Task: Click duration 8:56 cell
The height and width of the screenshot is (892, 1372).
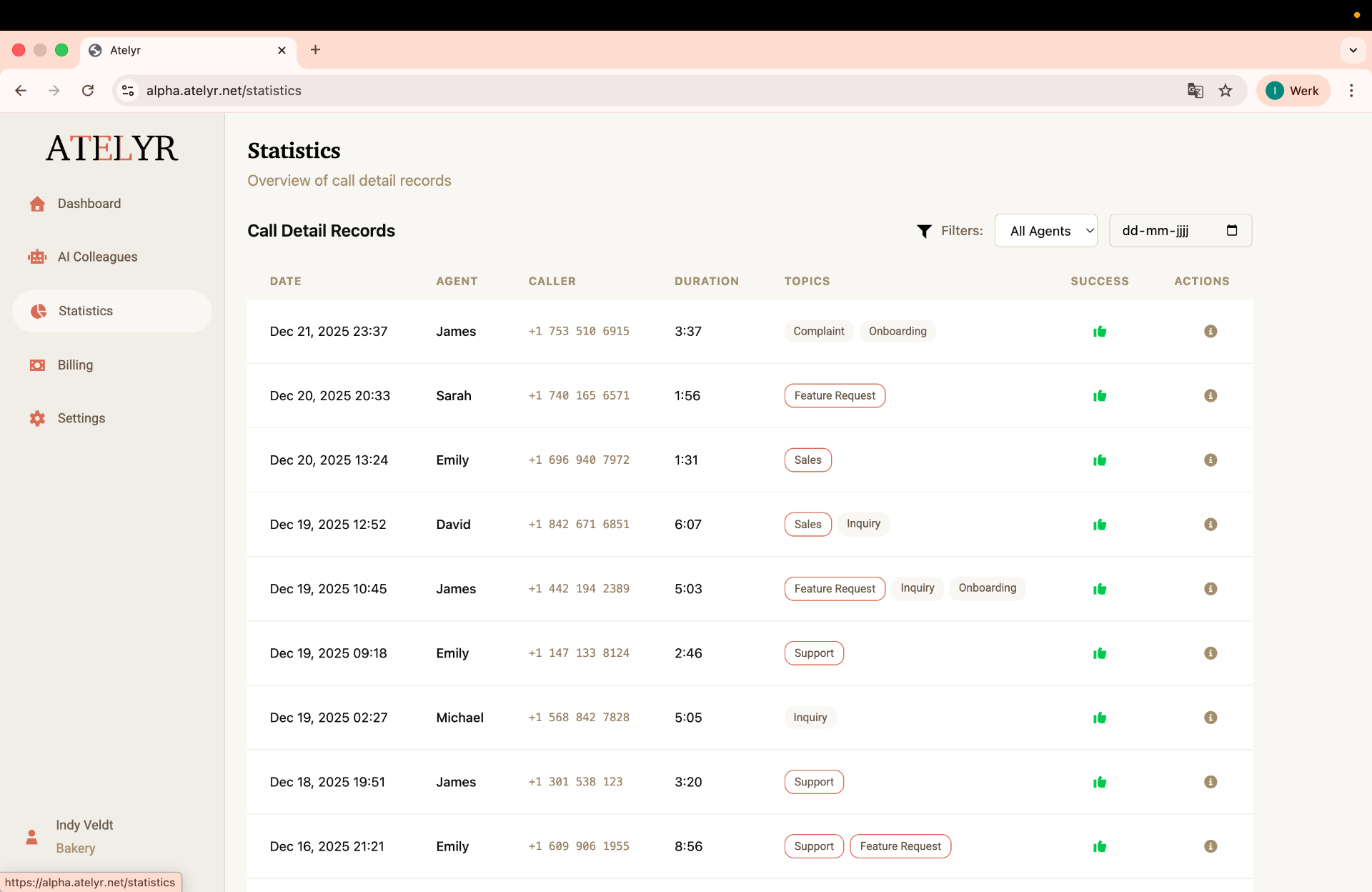Action: (689, 846)
